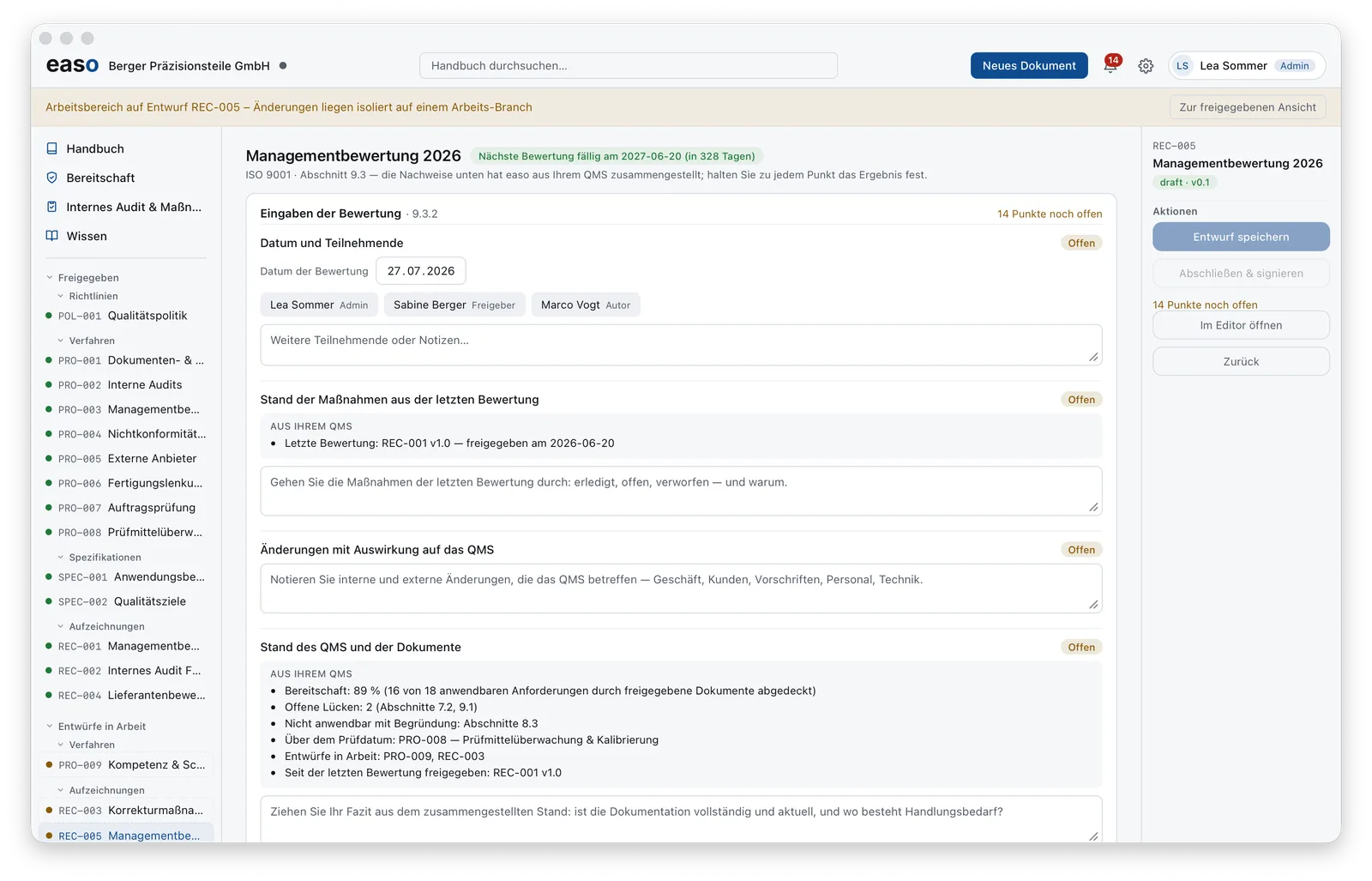This screenshot has height=881, width=1372.
Task: Collapse the Spezifikationen group
Action: (61, 558)
